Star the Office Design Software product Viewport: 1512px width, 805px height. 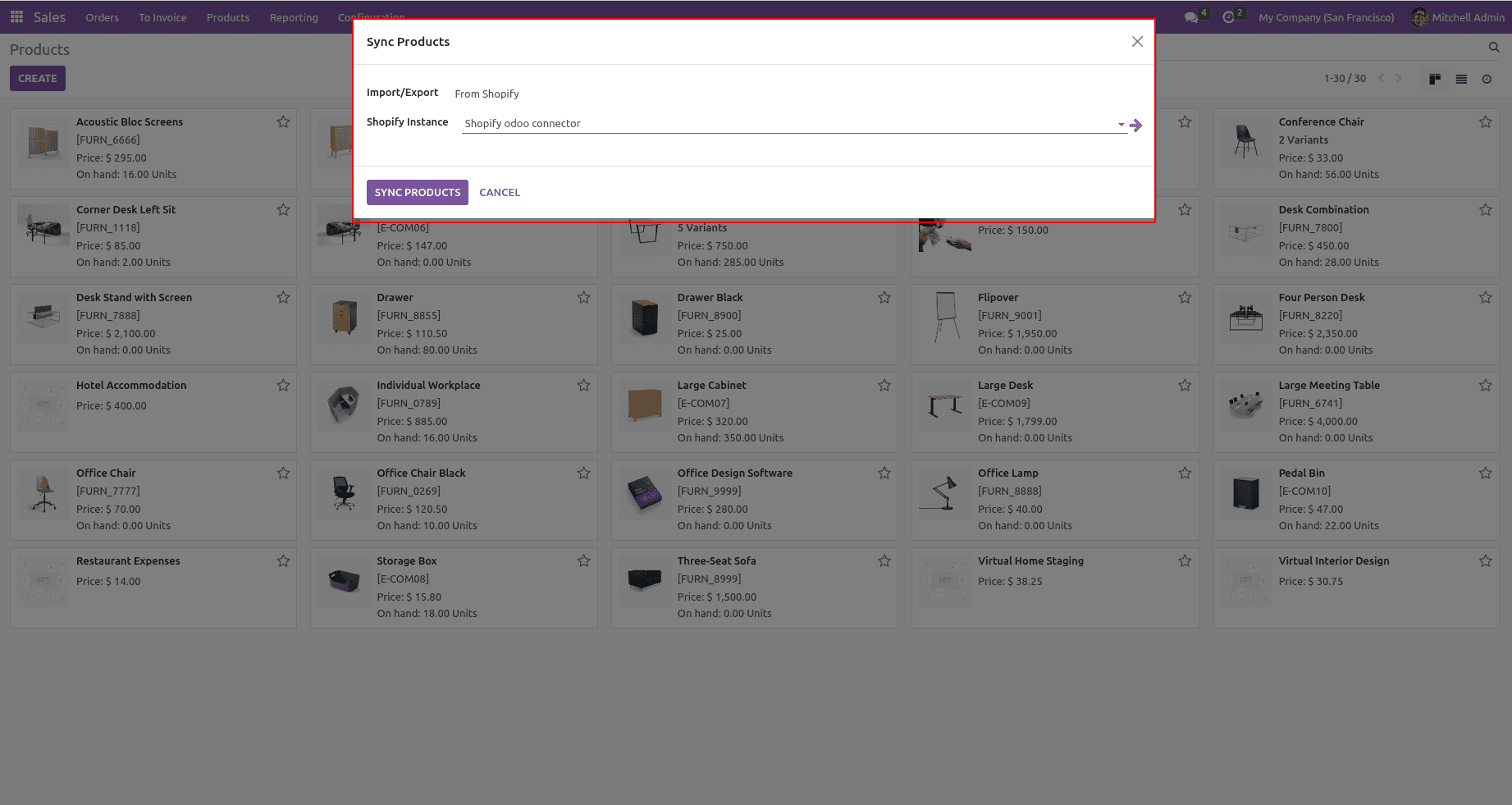(x=884, y=473)
